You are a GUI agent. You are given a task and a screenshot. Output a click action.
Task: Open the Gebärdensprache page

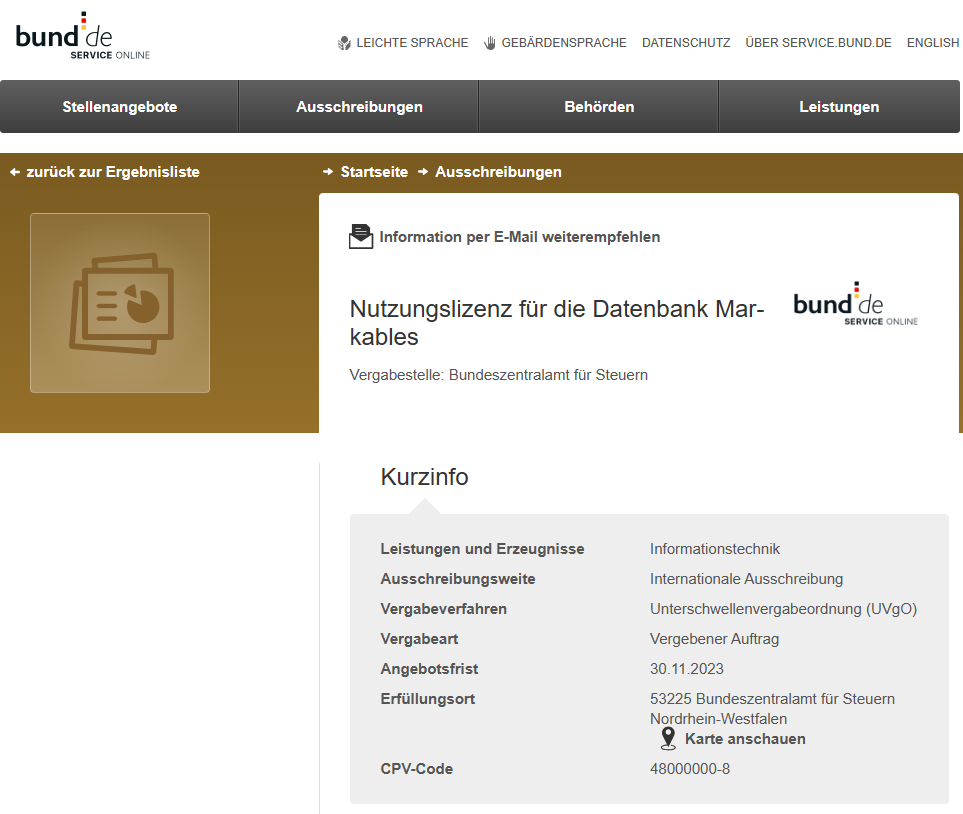click(564, 43)
